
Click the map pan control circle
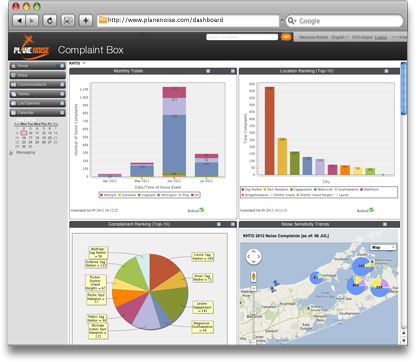[x=253, y=257]
